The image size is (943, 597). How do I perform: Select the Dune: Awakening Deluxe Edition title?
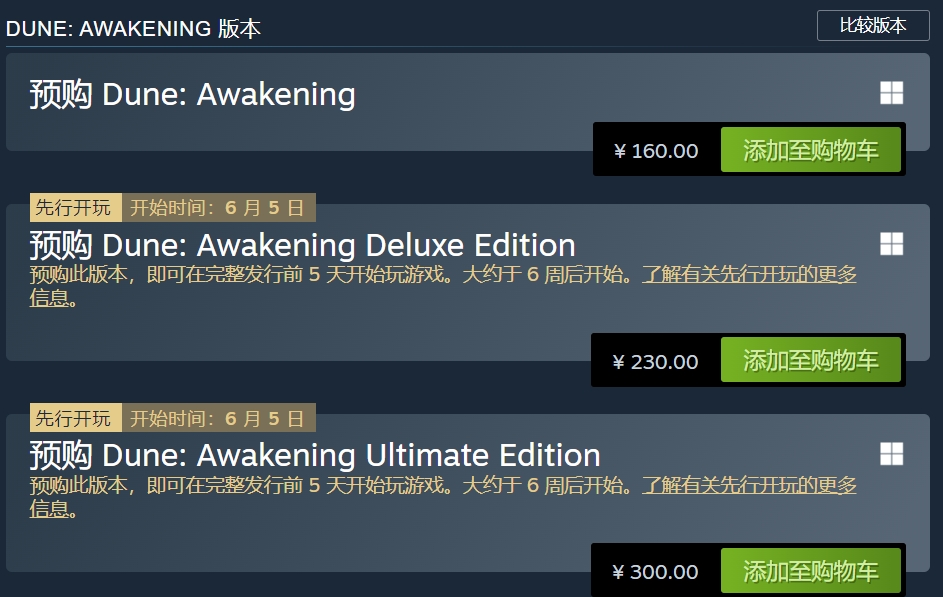click(302, 245)
